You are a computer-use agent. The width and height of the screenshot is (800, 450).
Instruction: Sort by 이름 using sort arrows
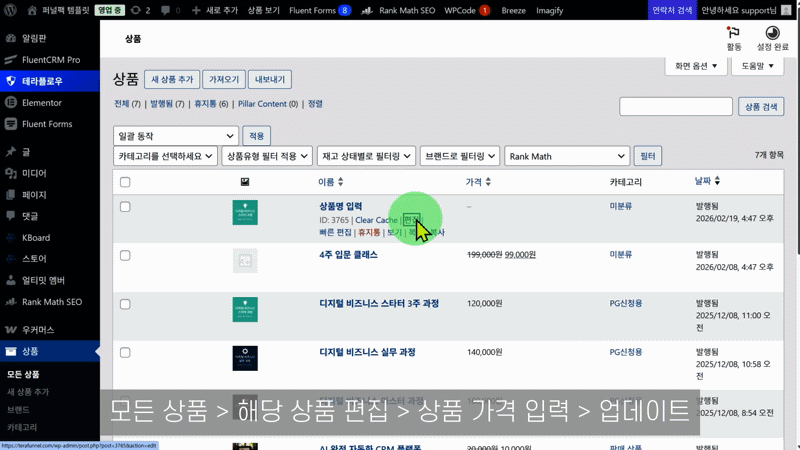(x=340, y=182)
